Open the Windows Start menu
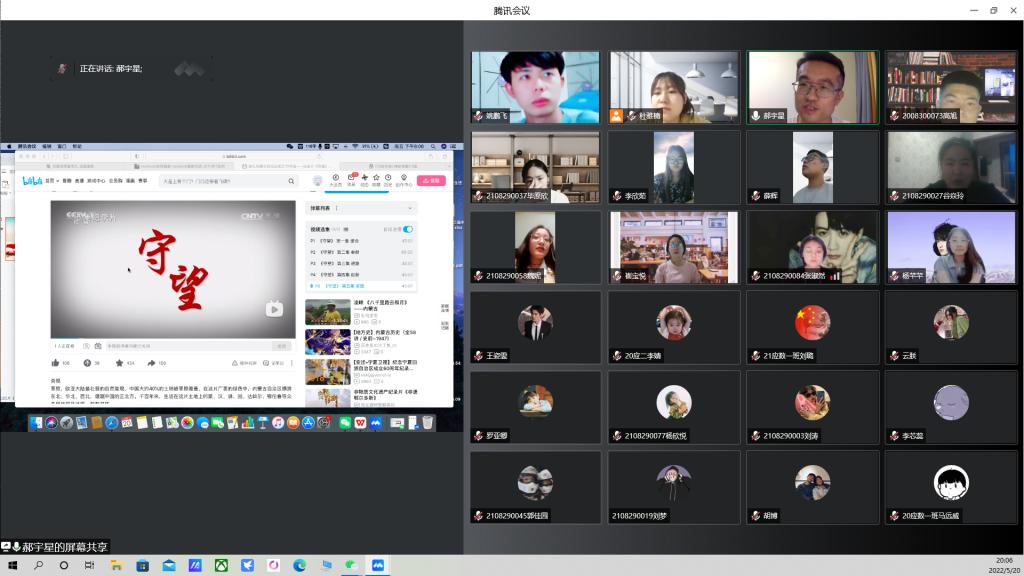The image size is (1024, 576). [12, 566]
